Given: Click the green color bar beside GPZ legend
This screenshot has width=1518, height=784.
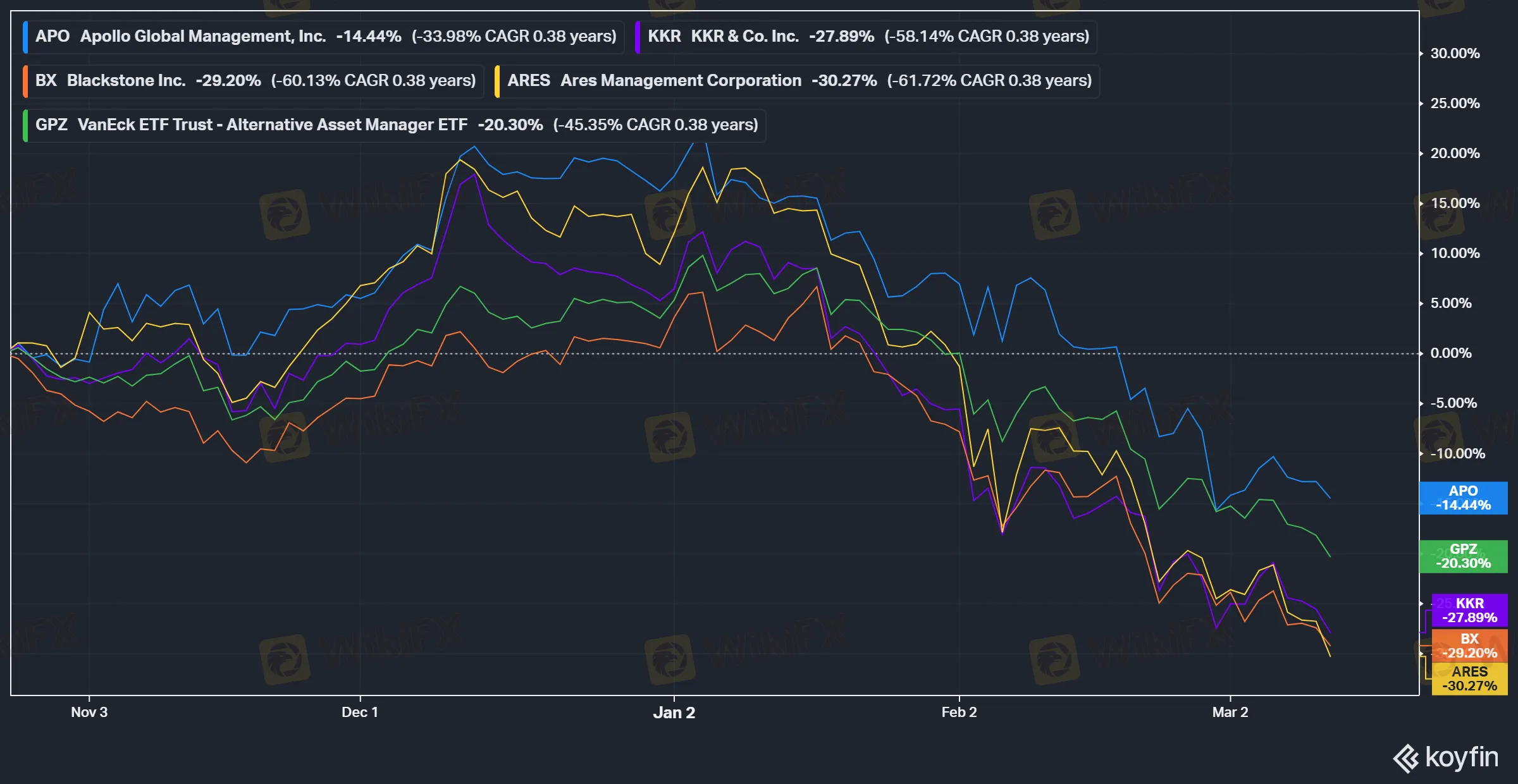Looking at the screenshot, I should click(x=25, y=125).
